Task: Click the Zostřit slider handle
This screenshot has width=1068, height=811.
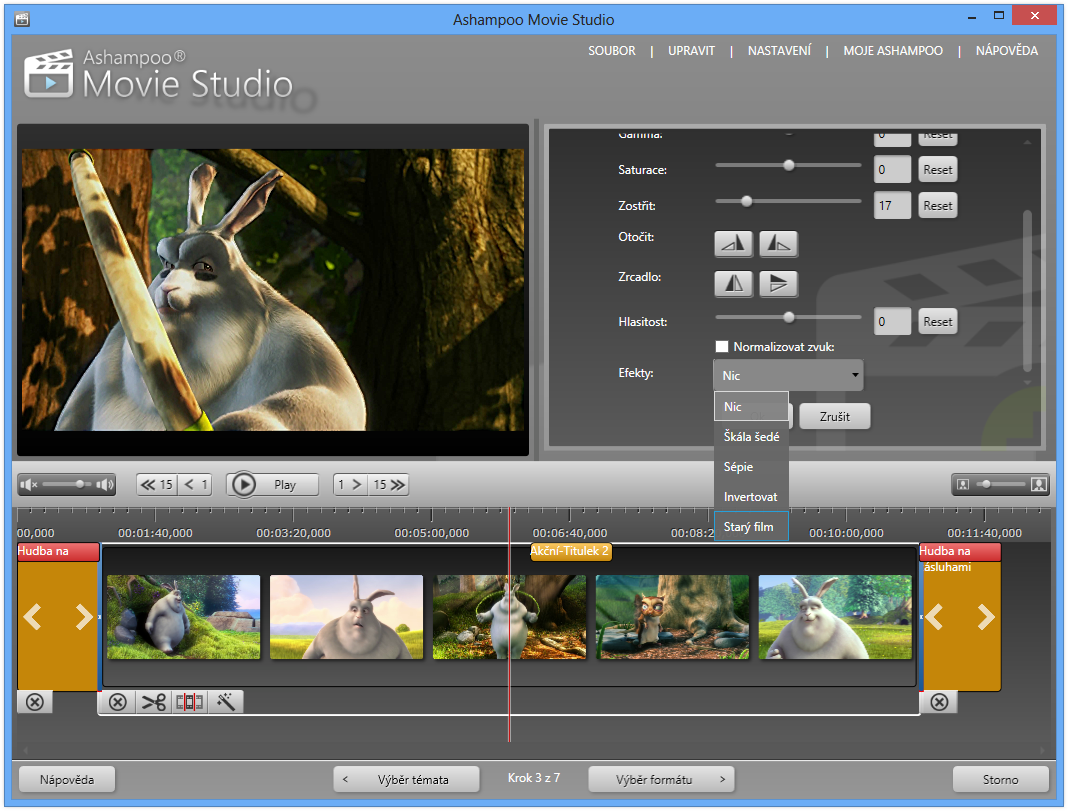Action: 747,201
